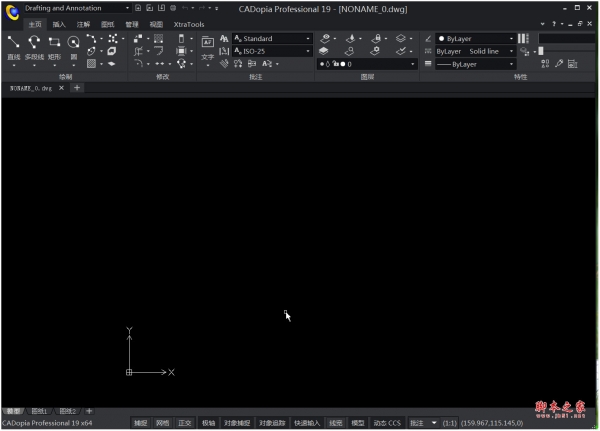
Task: Expand the 标注 annotation scale dropdown in status bar
Action: click(434, 423)
